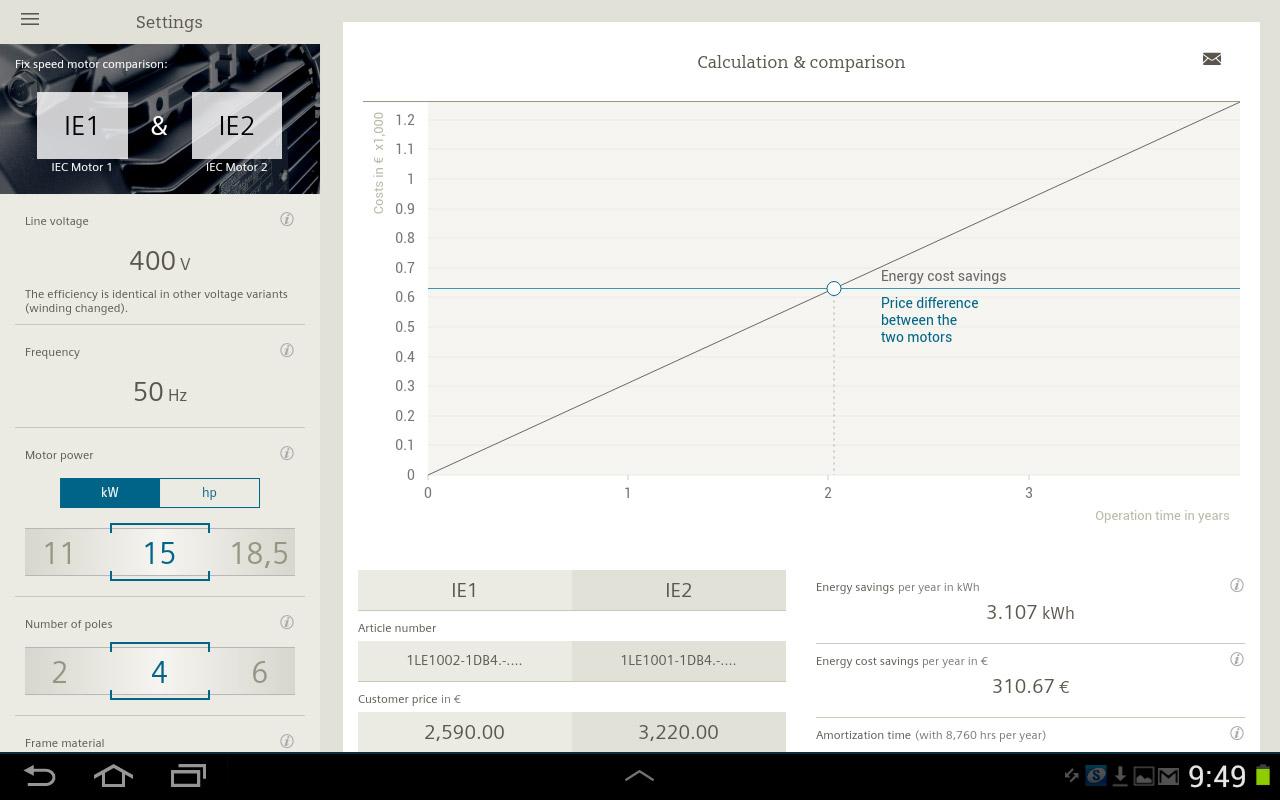Viewport: 1280px width, 800px height.
Task: Tap the Calculation & comparison heading
Action: pyautogui.click(x=801, y=62)
